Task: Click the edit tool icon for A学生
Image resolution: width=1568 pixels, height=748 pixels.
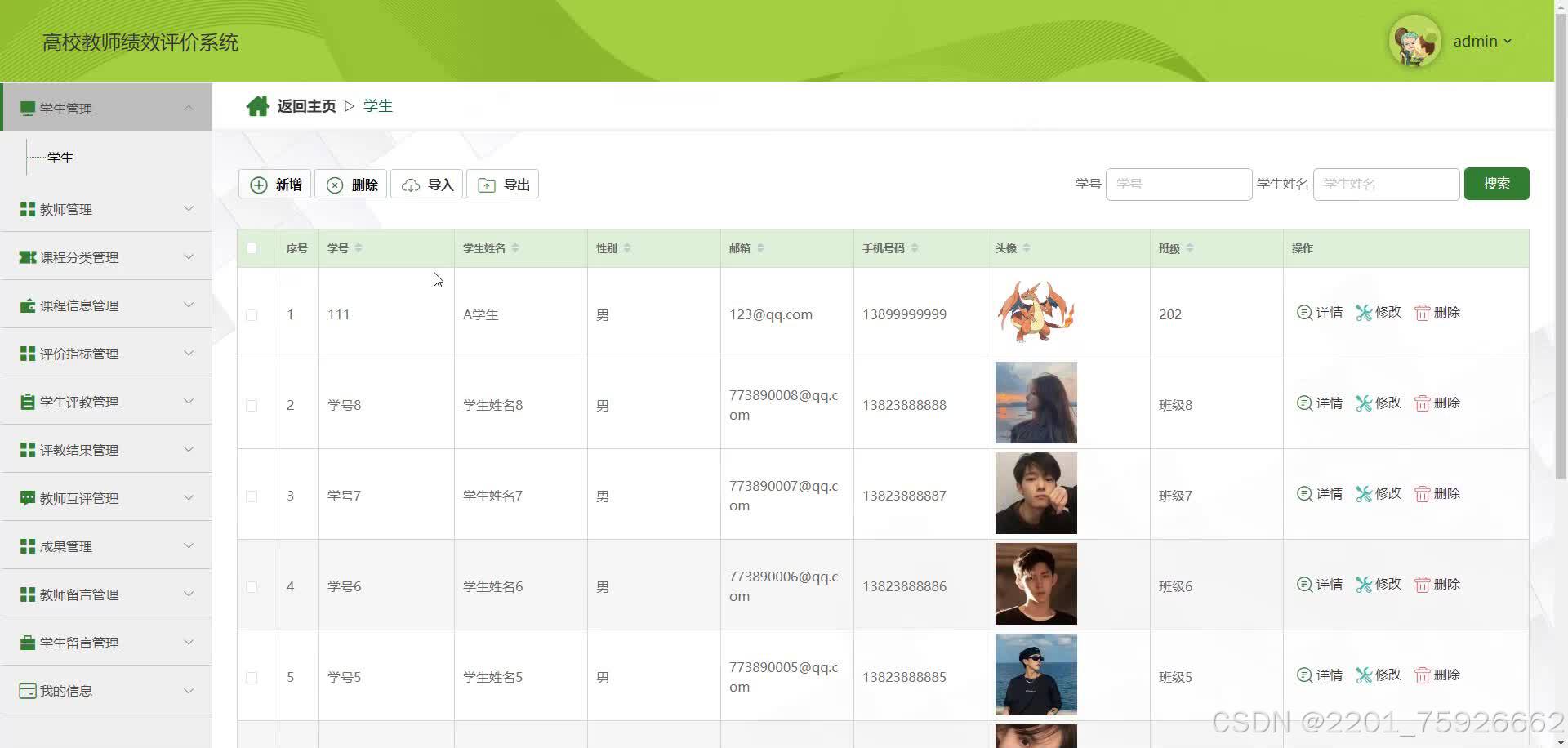Action: pyautogui.click(x=1364, y=313)
